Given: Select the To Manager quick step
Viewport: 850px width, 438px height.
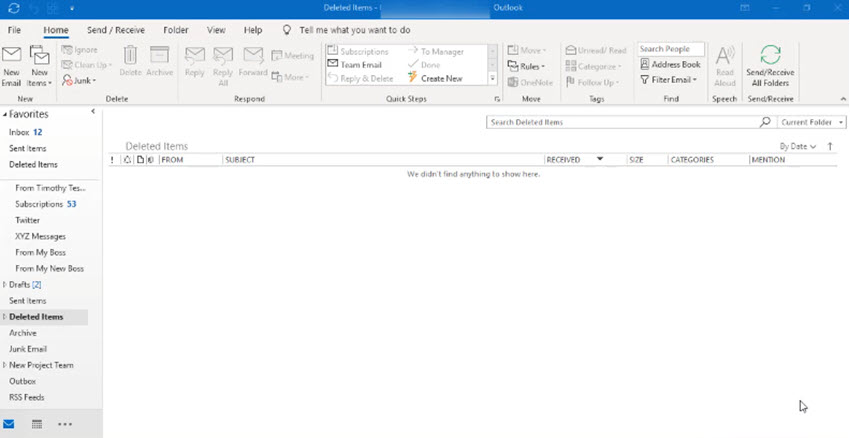Looking at the screenshot, I should click(x=436, y=51).
